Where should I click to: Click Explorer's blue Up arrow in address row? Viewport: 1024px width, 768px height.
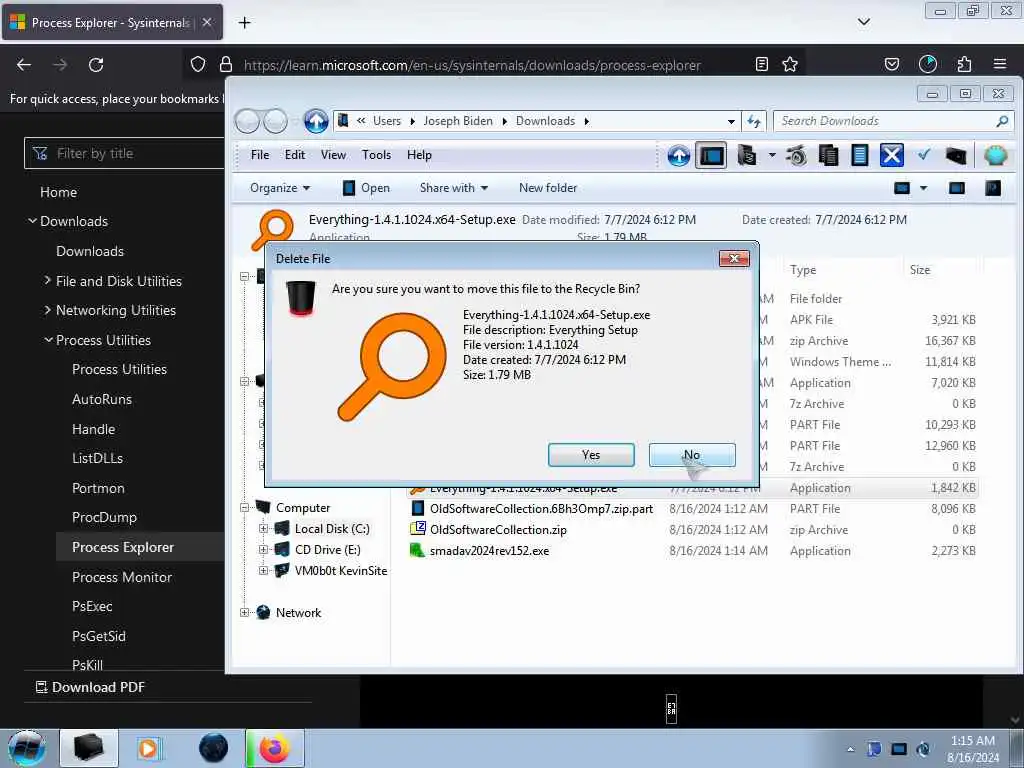(x=316, y=121)
